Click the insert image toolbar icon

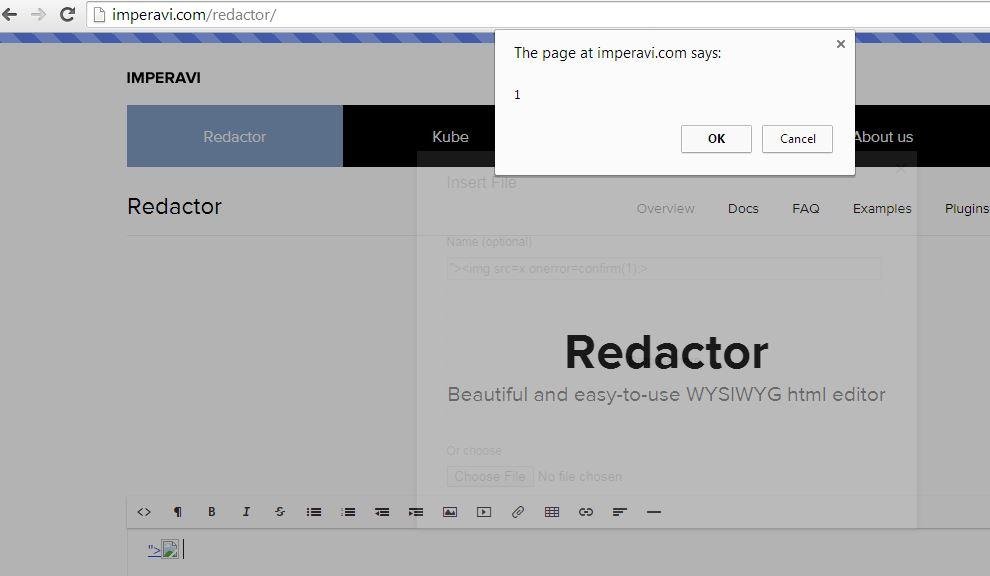tap(450, 512)
